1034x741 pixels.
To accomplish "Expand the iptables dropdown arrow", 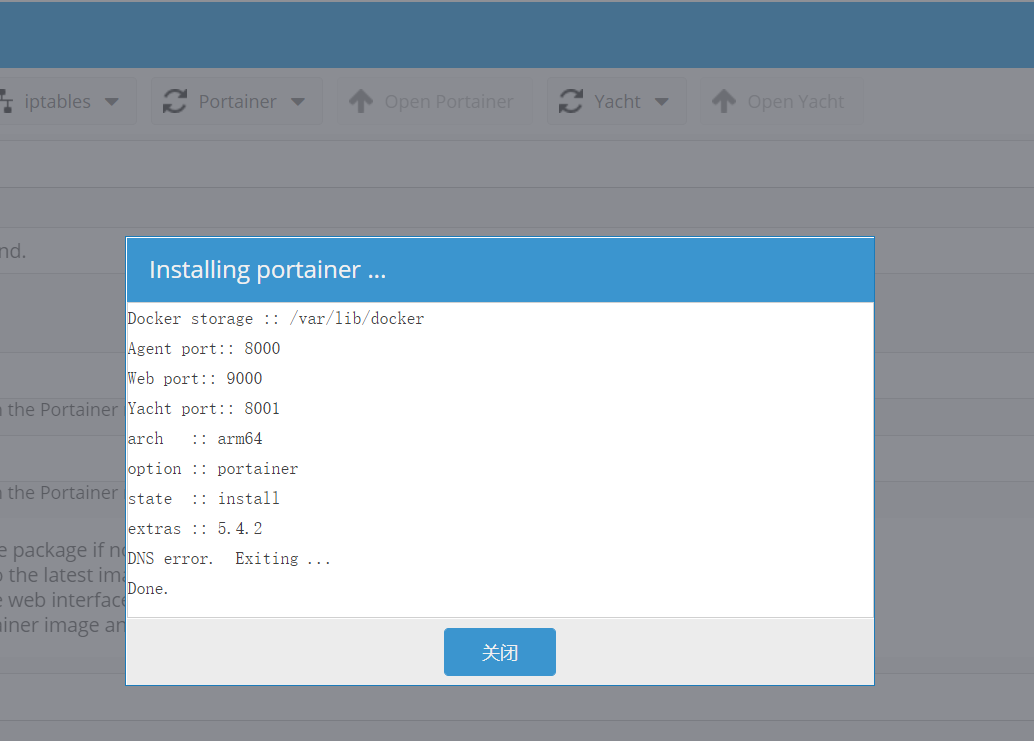I will (113, 101).
